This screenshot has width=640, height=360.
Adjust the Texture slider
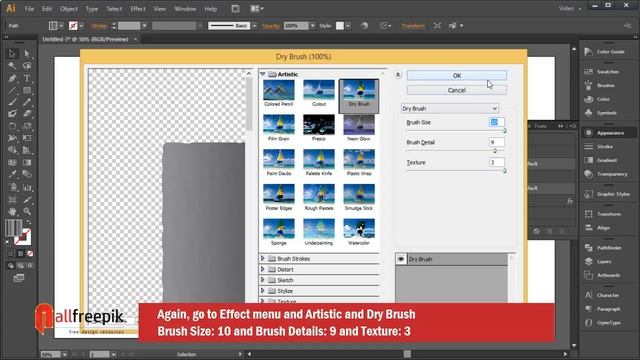504,171
